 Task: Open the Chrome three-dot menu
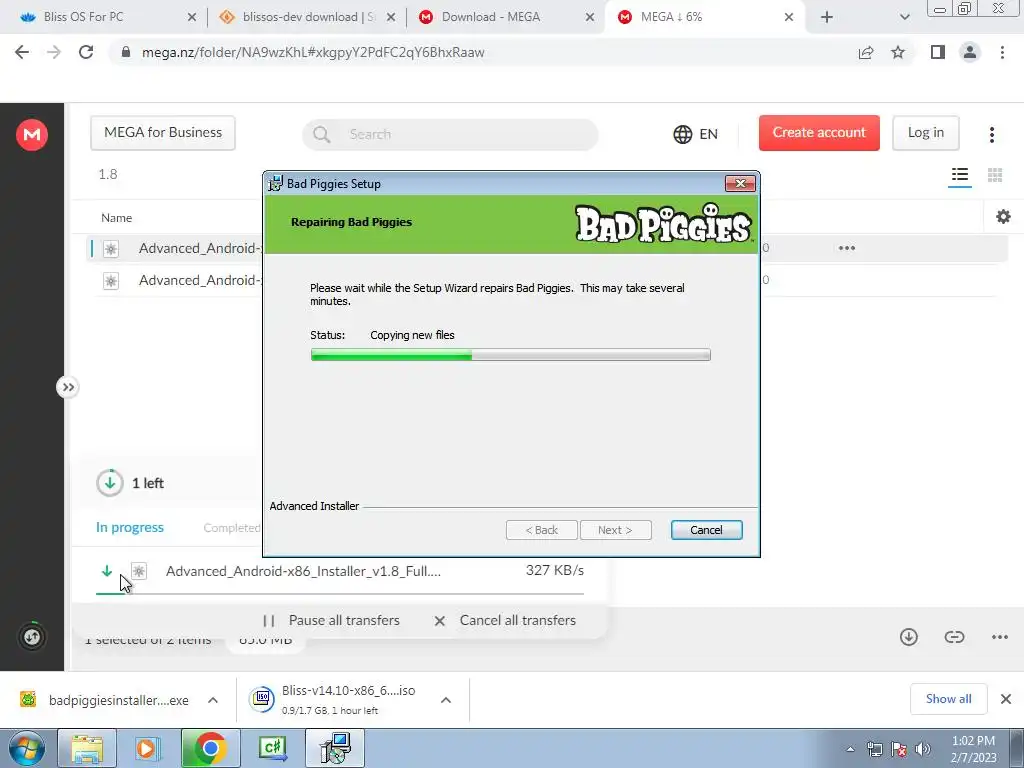tap(1002, 52)
